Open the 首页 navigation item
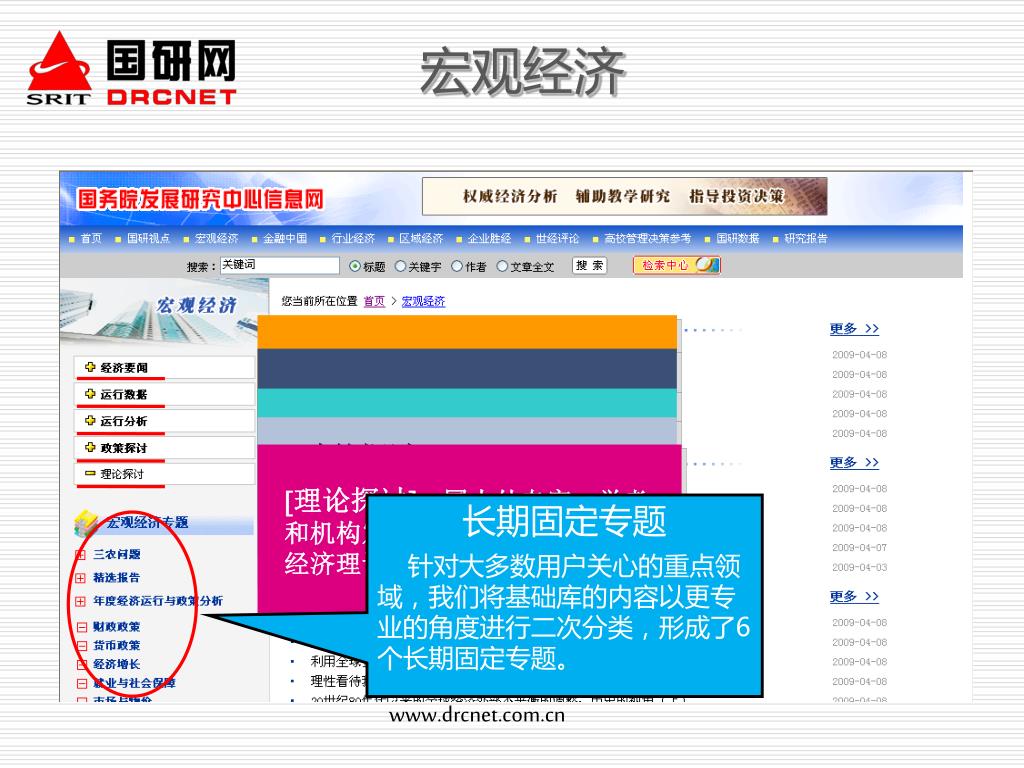 (x=91, y=238)
